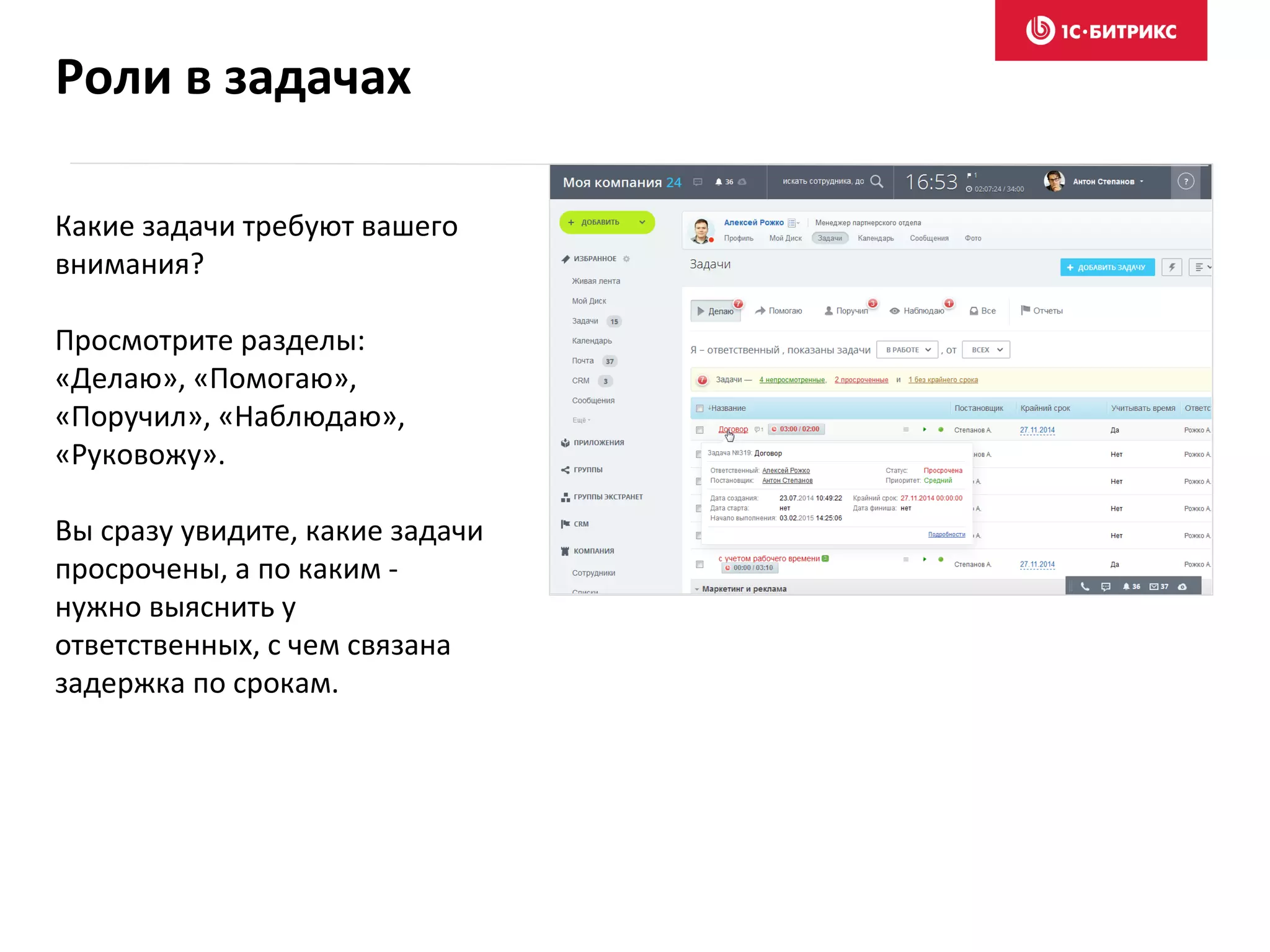This screenshot has height=952, width=1270.
Task: Switch to the Делаю tasks tab
Action: pos(716,311)
